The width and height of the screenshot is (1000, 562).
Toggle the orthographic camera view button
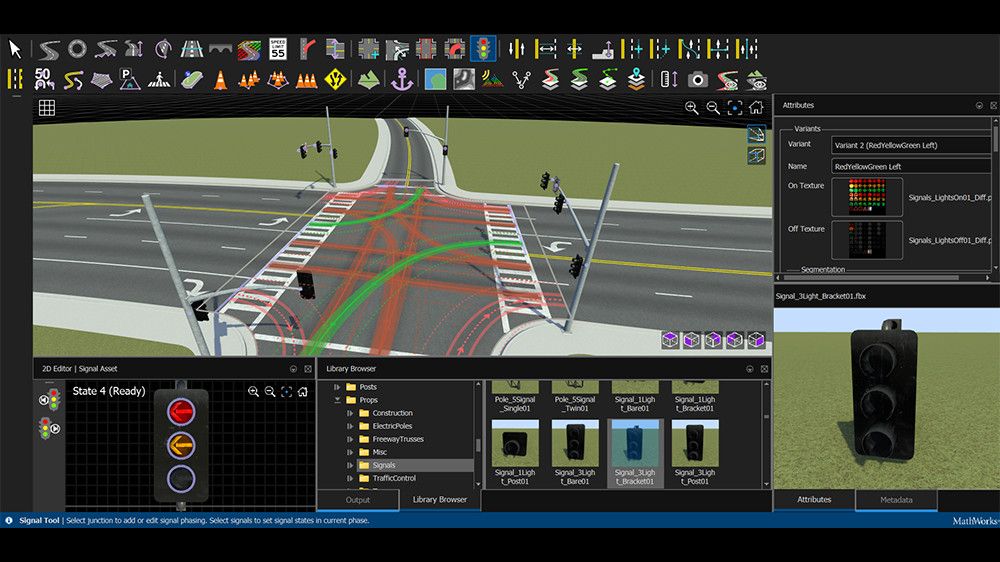(757, 155)
